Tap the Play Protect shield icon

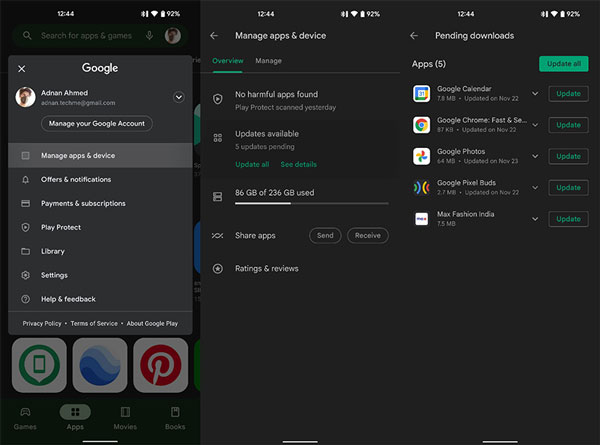pyautogui.click(x=218, y=99)
